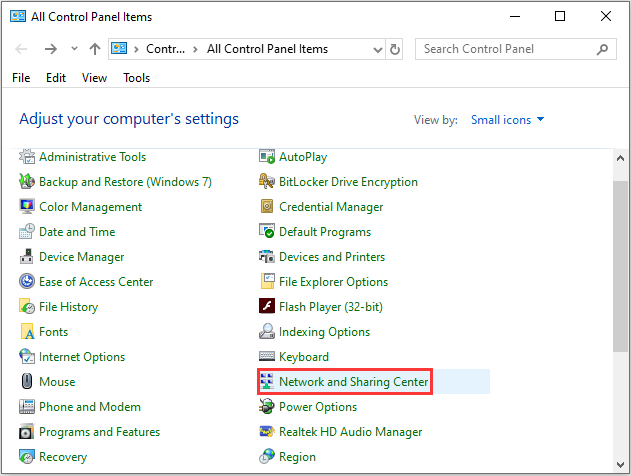
Task: Click the Color Management icon
Action: pyautogui.click(x=28, y=207)
